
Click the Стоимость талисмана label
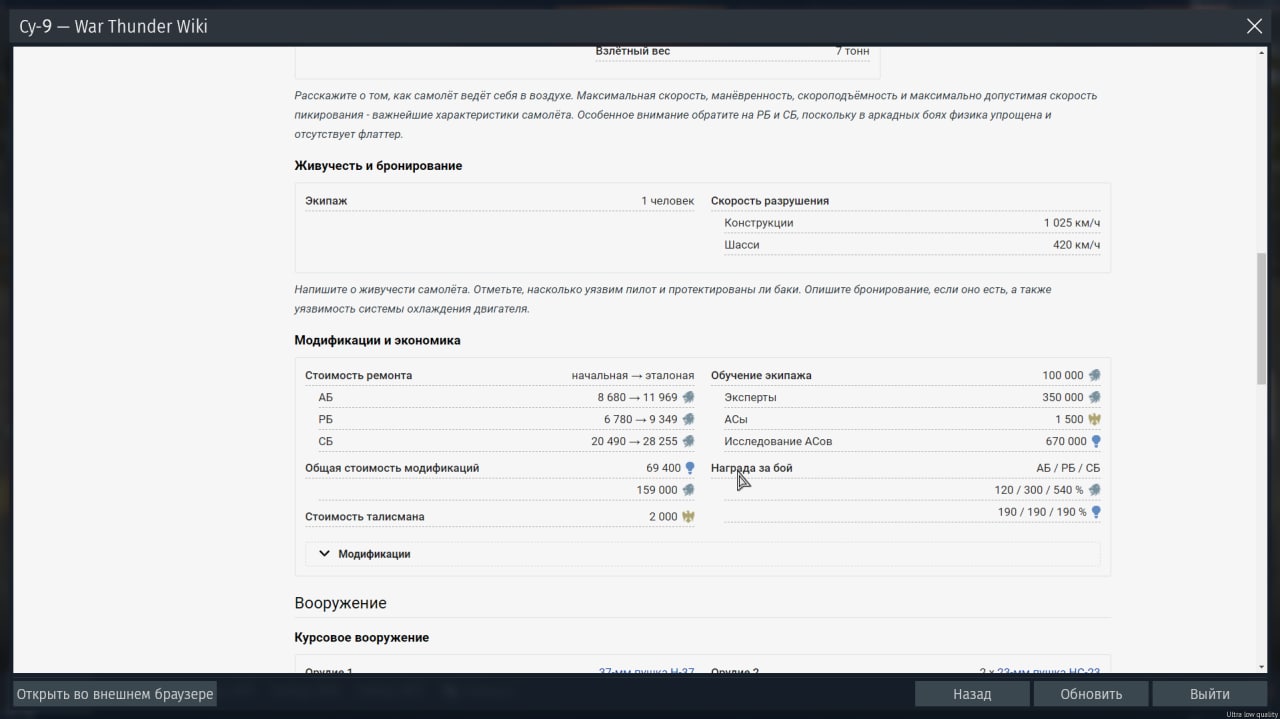point(364,517)
